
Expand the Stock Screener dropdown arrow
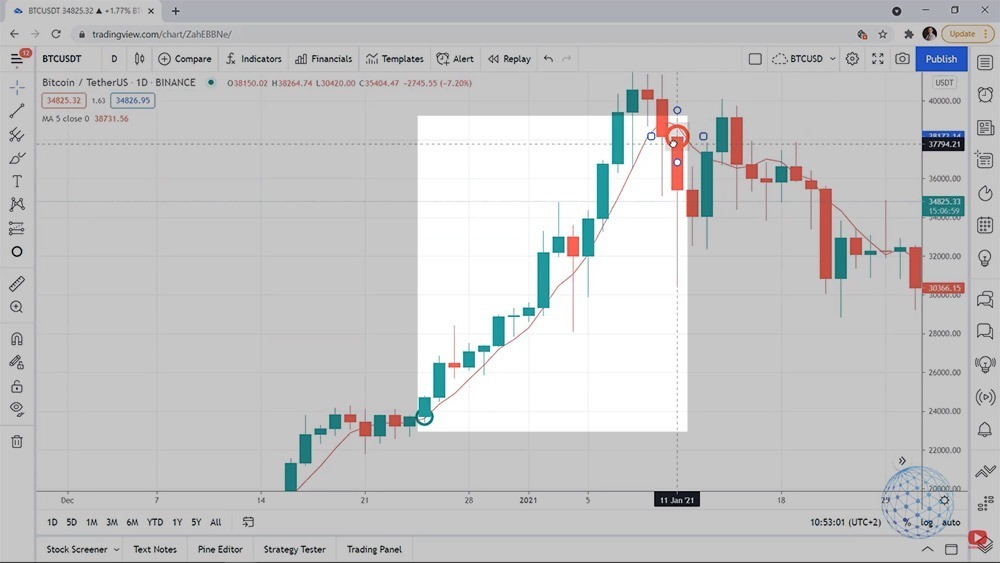click(x=117, y=549)
